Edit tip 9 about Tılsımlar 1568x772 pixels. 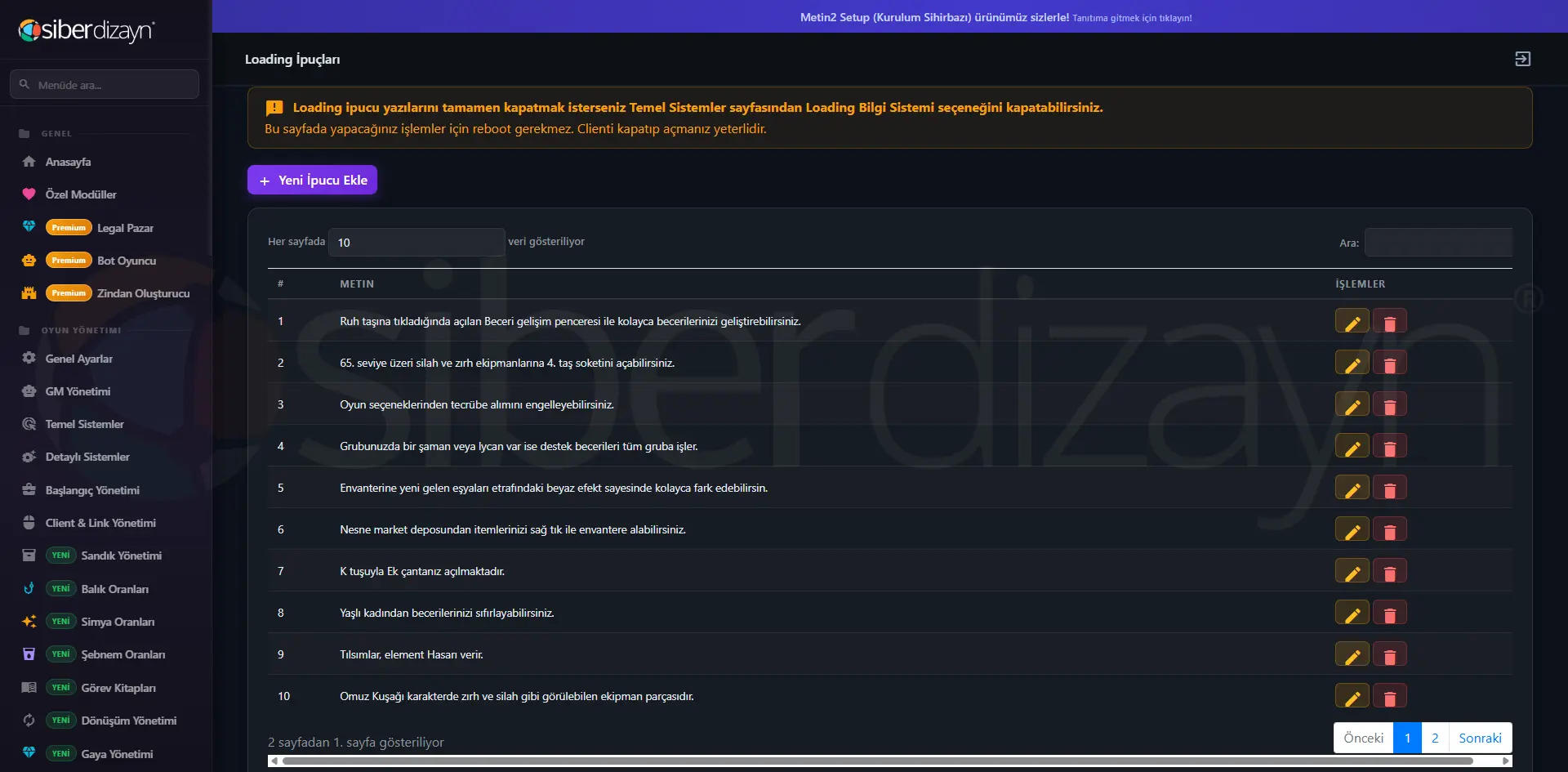click(1352, 654)
